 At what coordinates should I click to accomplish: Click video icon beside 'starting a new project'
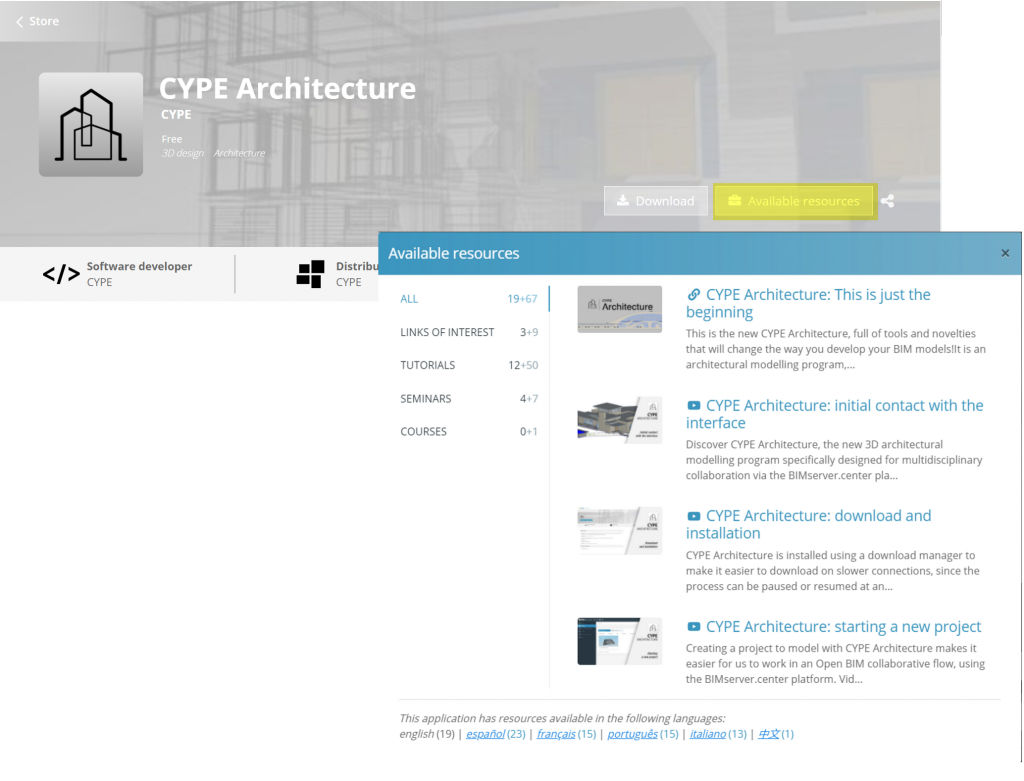[x=694, y=626]
